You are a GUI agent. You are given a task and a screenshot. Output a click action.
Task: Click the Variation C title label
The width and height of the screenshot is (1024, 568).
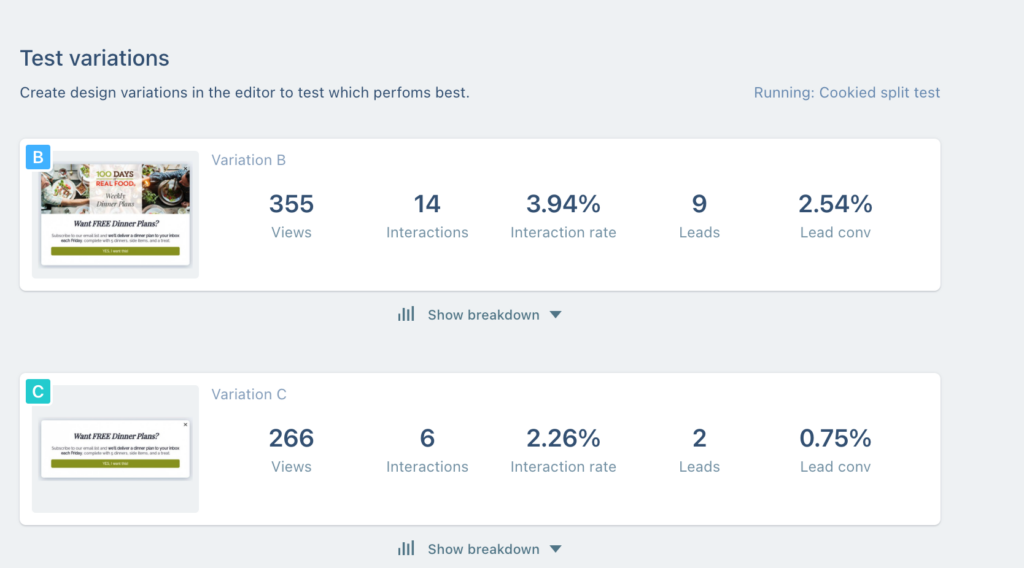[x=248, y=395]
